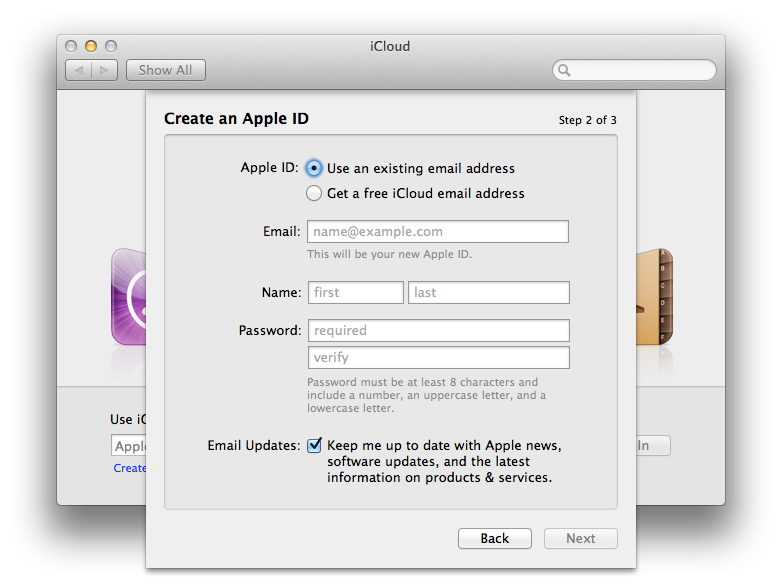This screenshot has height=584, width=782.
Task: Click the password requirements hint text
Action: [426, 395]
